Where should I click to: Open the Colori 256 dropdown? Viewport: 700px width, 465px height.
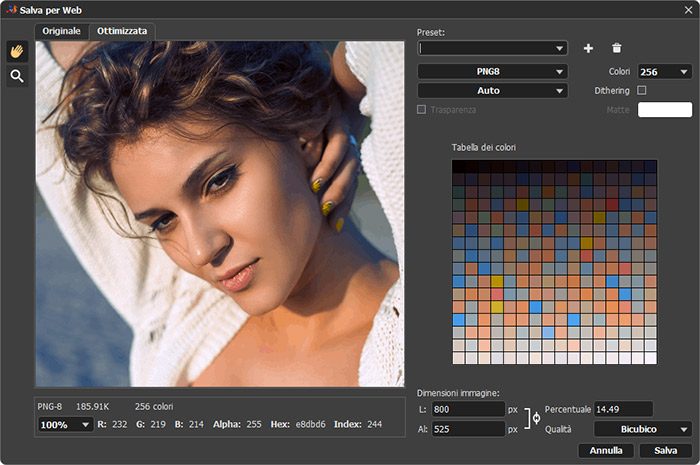coord(664,72)
